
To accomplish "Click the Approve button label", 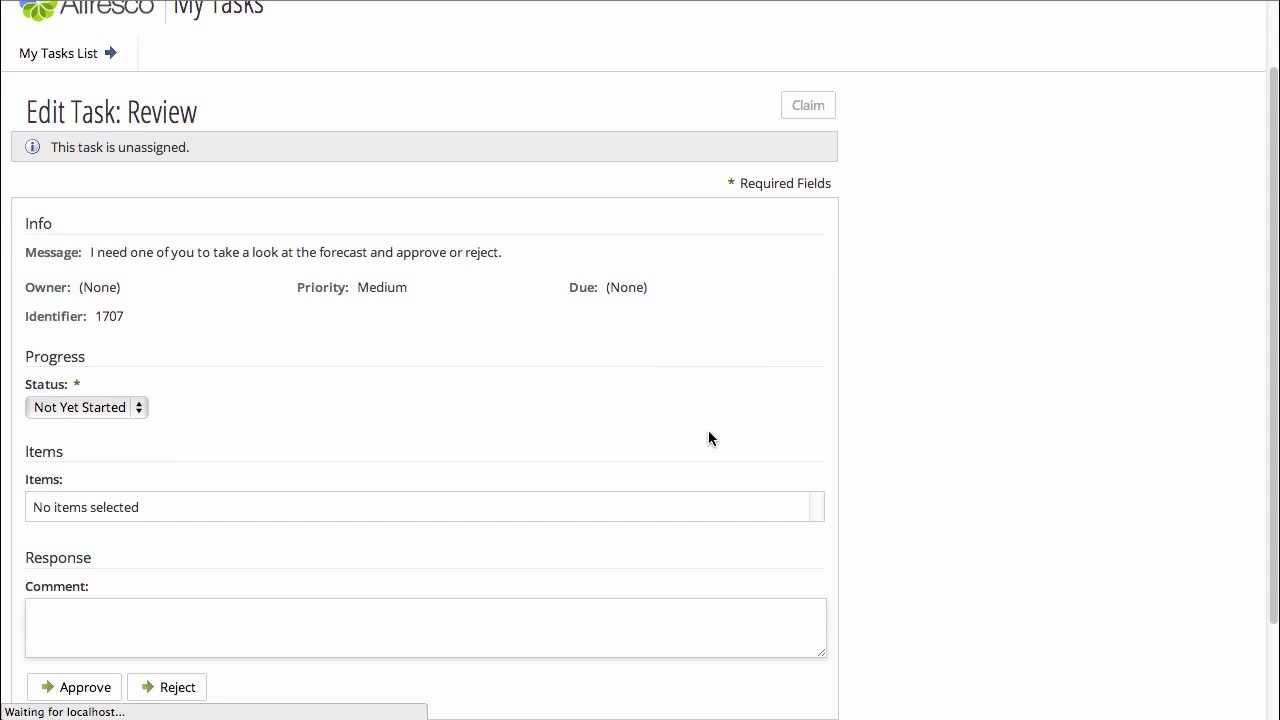I will pos(85,687).
